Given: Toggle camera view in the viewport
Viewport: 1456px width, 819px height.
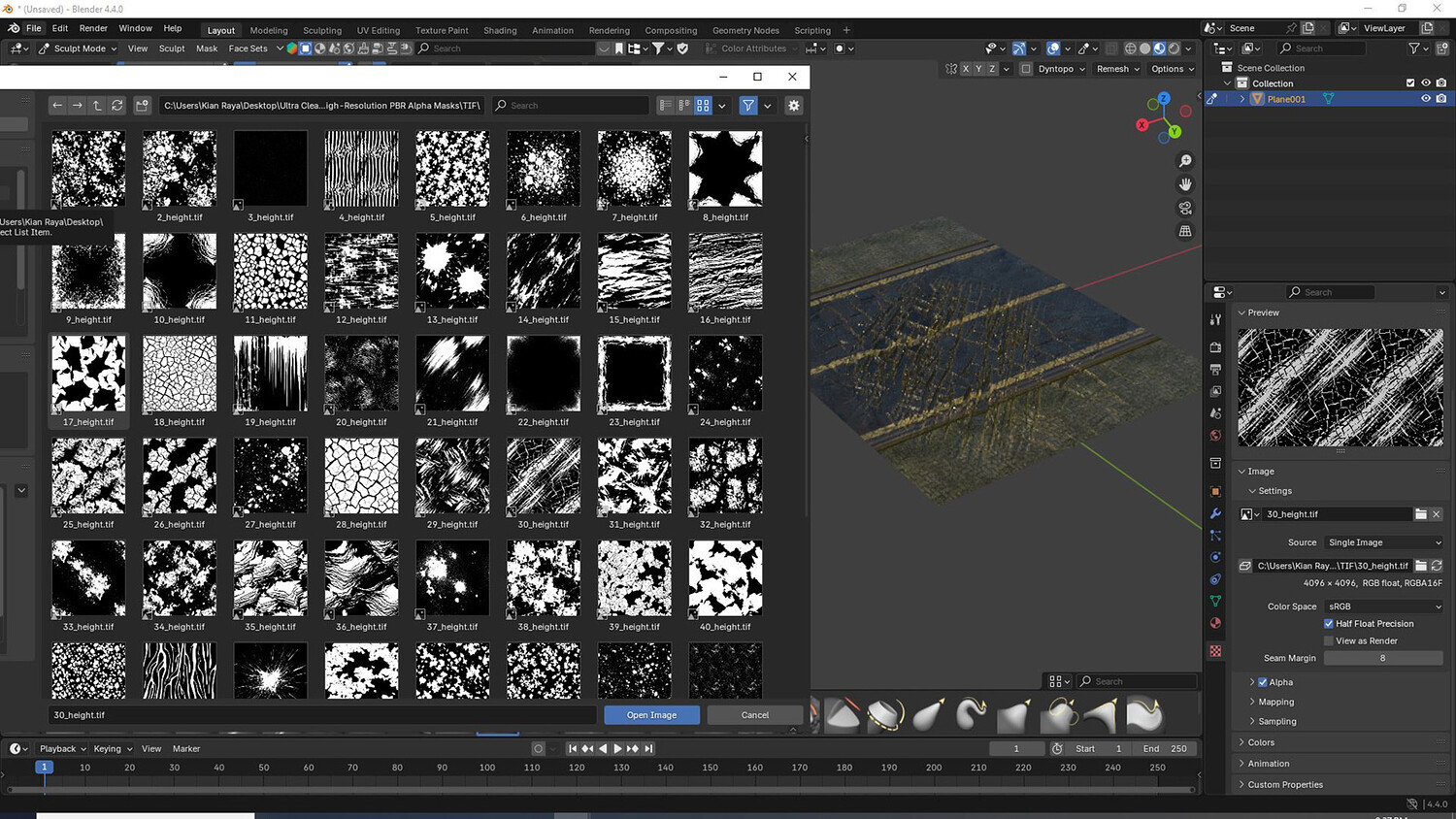Looking at the screenshot, I should tap(1185, 208).
